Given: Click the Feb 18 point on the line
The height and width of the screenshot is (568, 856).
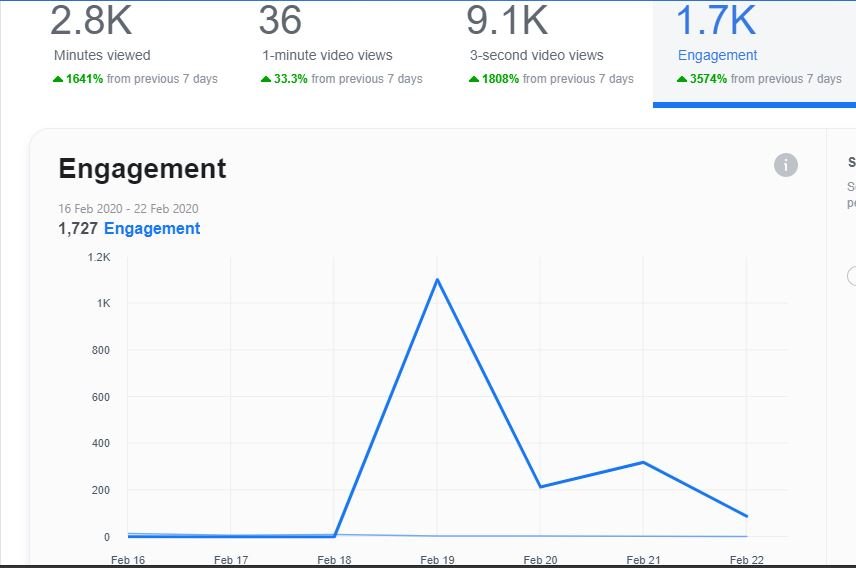Looking at the screenshot, I should pos(334,536).
